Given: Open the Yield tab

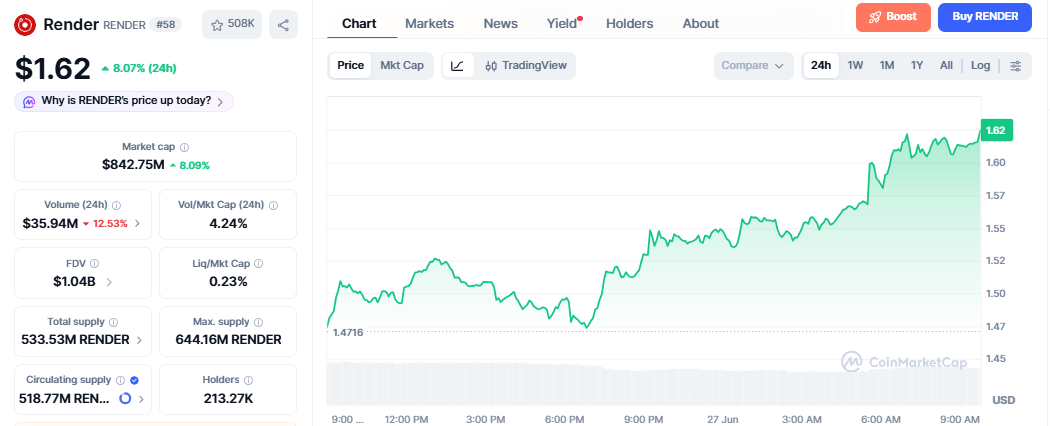Looking at the screenshot, I should pyautogui.click(x=562, y=23).
